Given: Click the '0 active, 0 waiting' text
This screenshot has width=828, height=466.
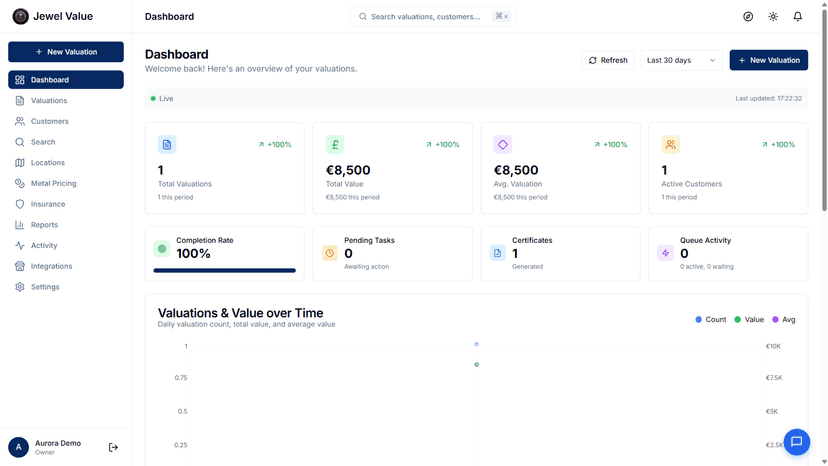Looking at the screenshot, I should (707, 267).
